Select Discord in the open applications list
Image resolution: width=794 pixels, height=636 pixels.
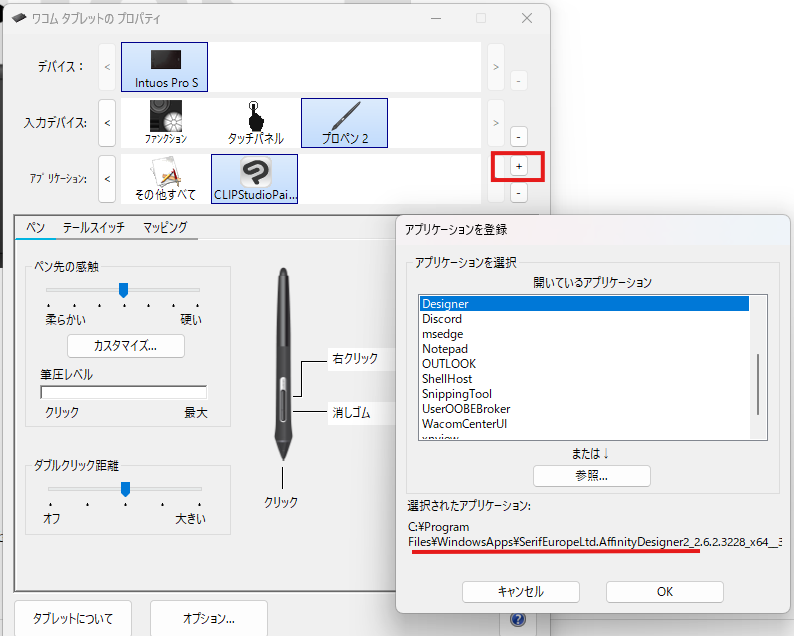tap(440, 319)
